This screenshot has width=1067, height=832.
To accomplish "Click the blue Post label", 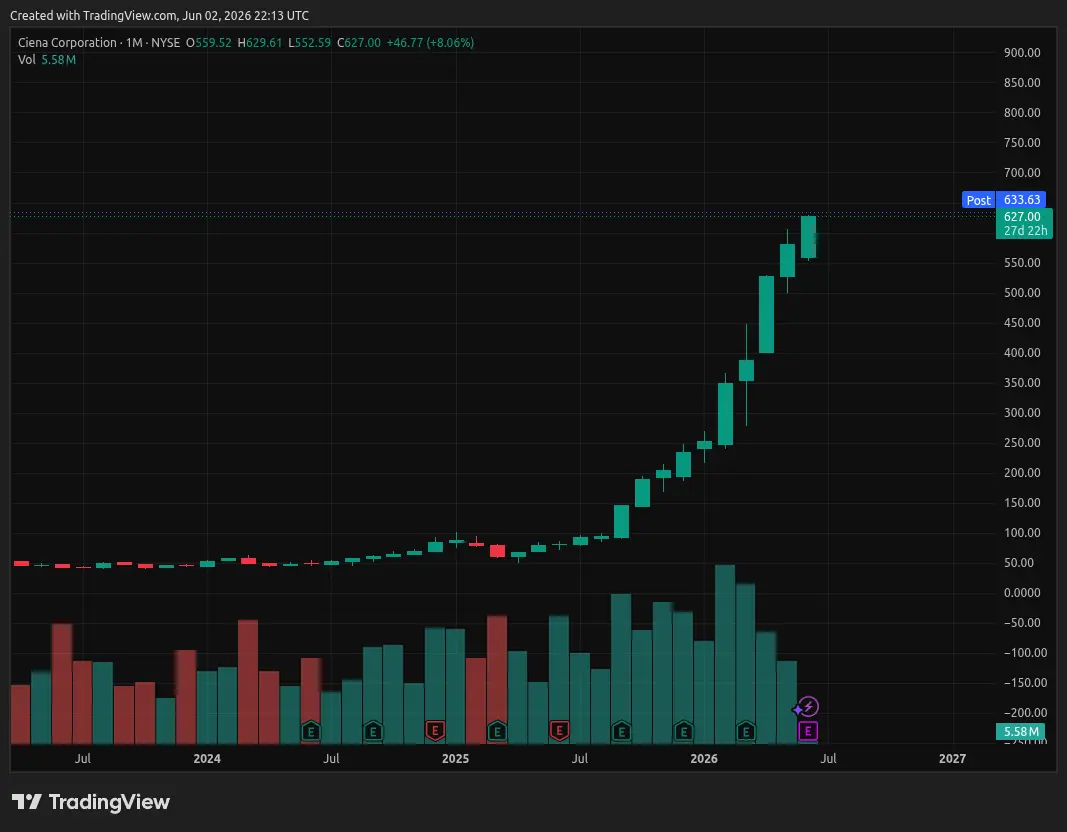I will click(979, 200).
